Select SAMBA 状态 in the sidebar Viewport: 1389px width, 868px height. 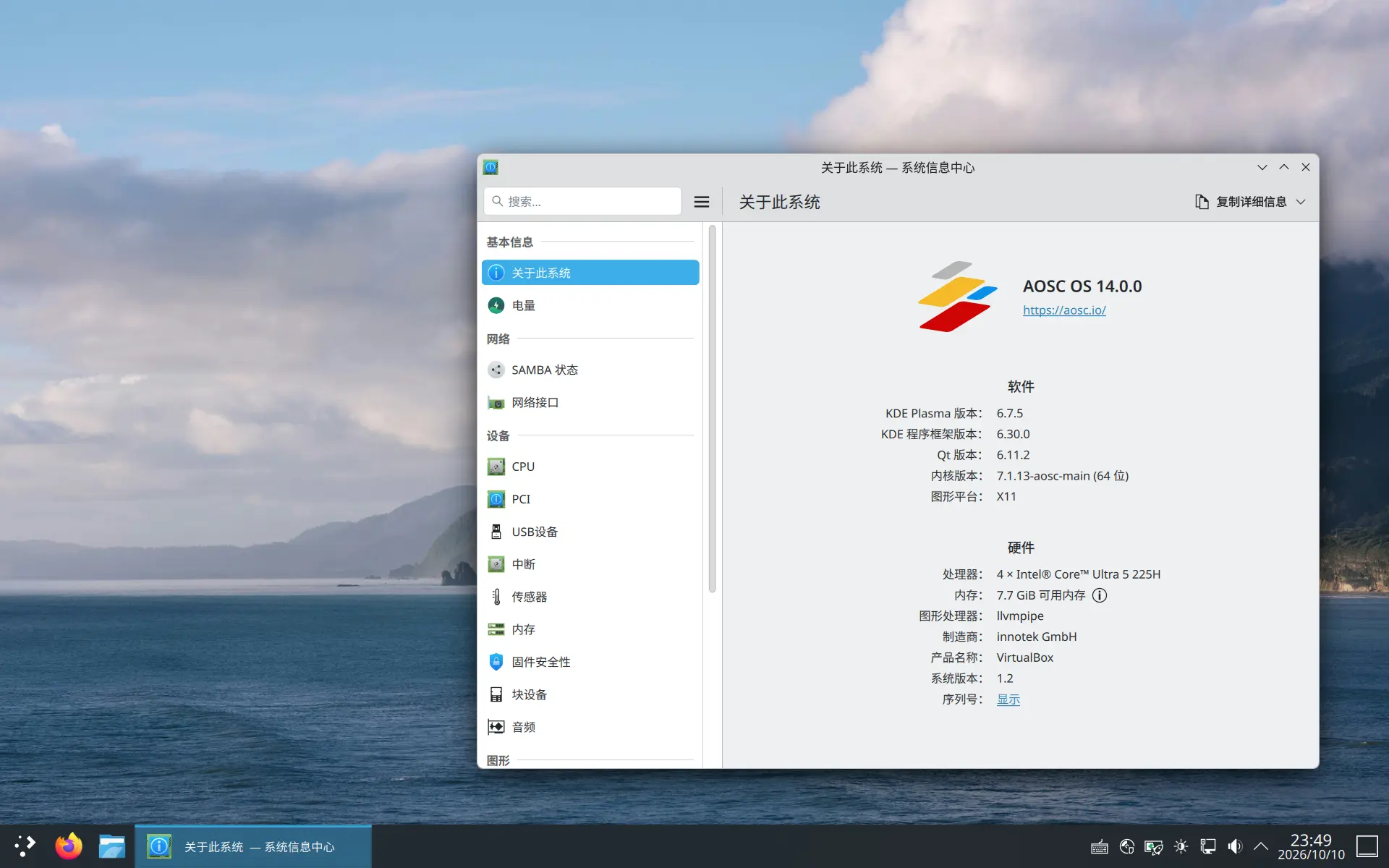pos(590,370)
